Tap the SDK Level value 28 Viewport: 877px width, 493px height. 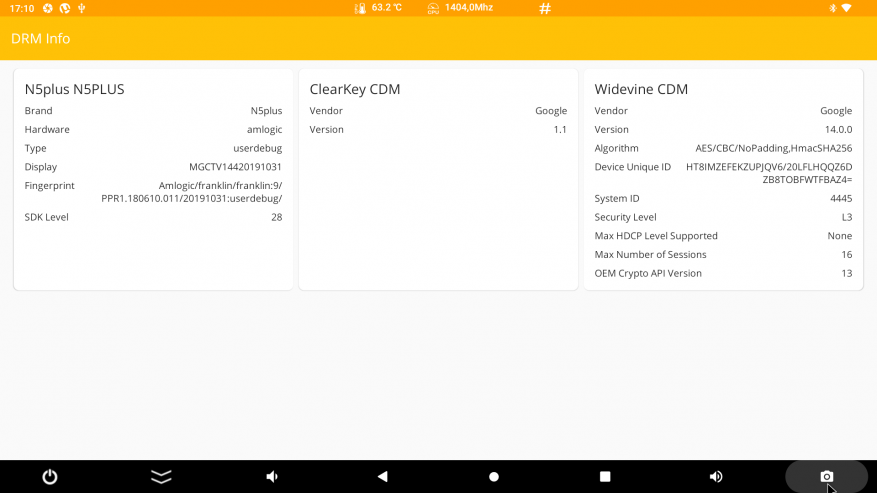click(277, 217)
